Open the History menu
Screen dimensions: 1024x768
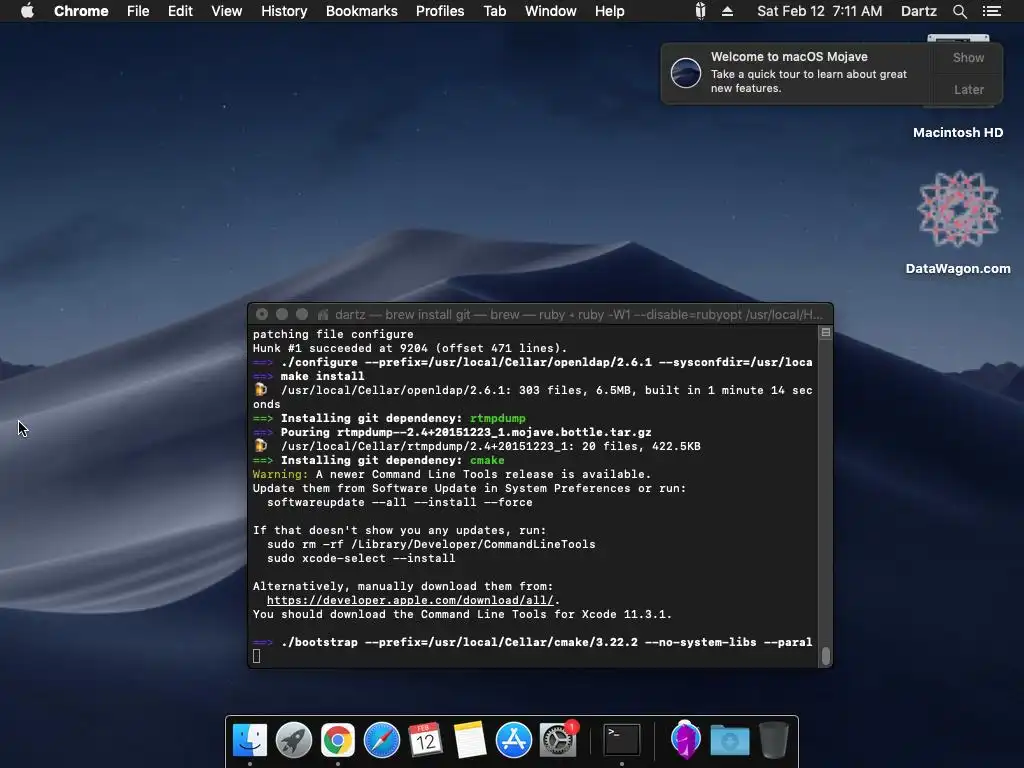(284, 11)
